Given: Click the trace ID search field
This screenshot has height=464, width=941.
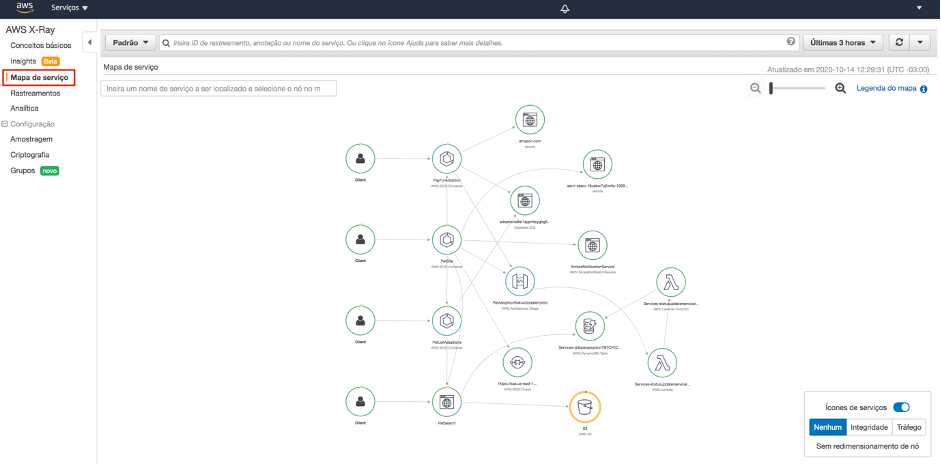Looking at the screenshot, I should (x=477, y=43).
